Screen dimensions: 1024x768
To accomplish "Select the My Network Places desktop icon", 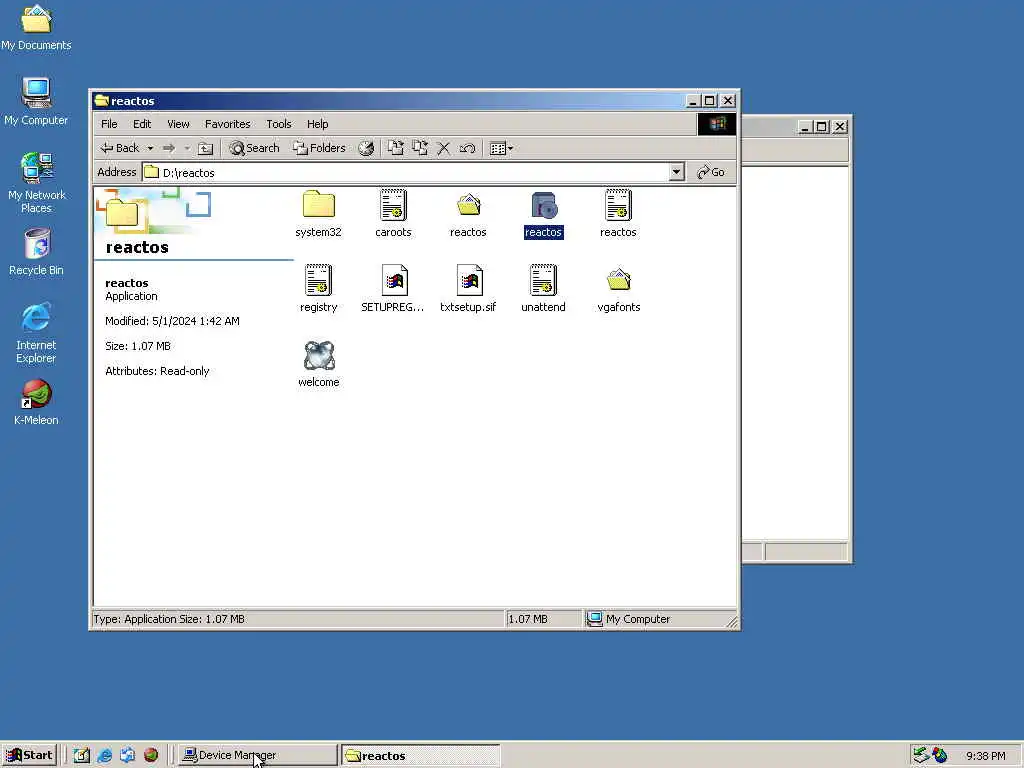I will click(37, 183).
